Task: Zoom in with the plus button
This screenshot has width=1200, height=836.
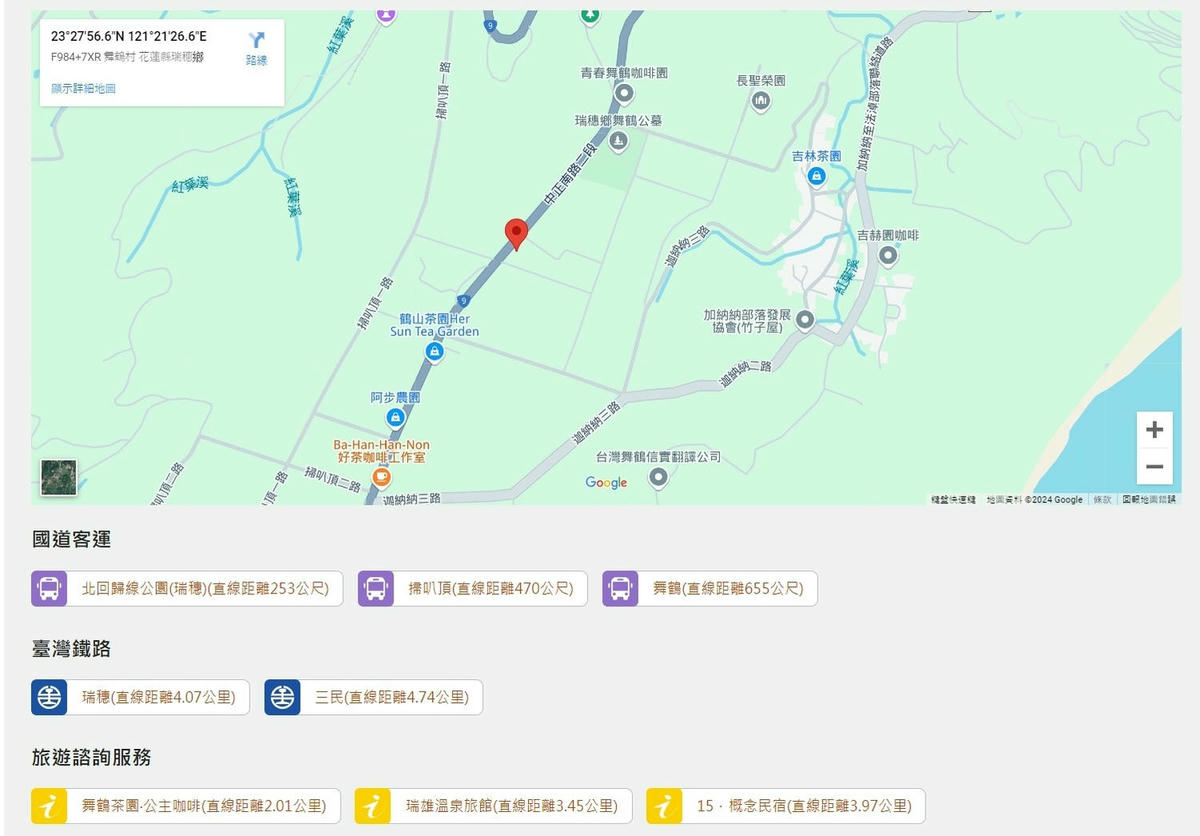Action: tap(1154, 430)
